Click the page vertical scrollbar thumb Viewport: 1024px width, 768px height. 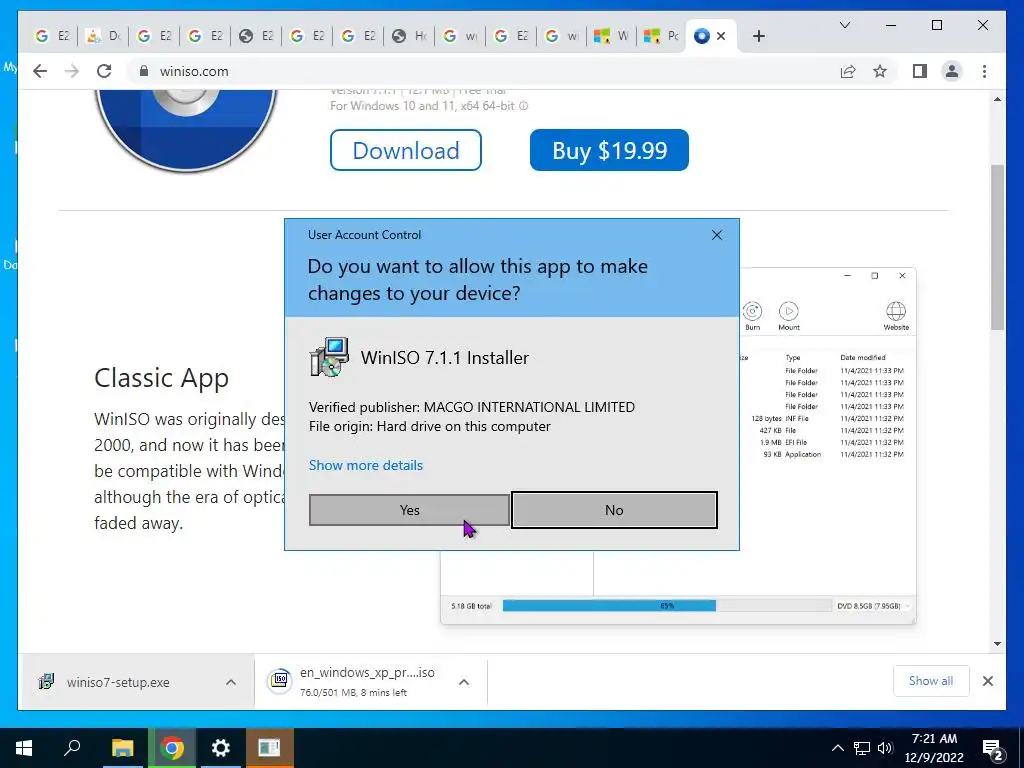point(997,247)
